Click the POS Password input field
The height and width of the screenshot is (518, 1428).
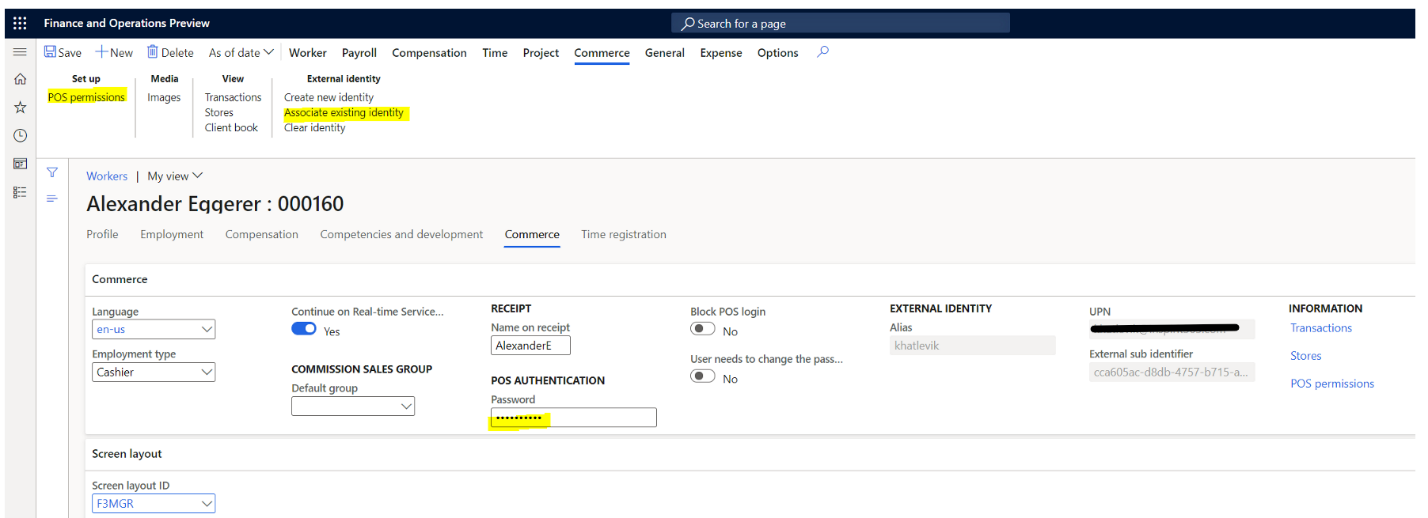[x=573, y=418]
